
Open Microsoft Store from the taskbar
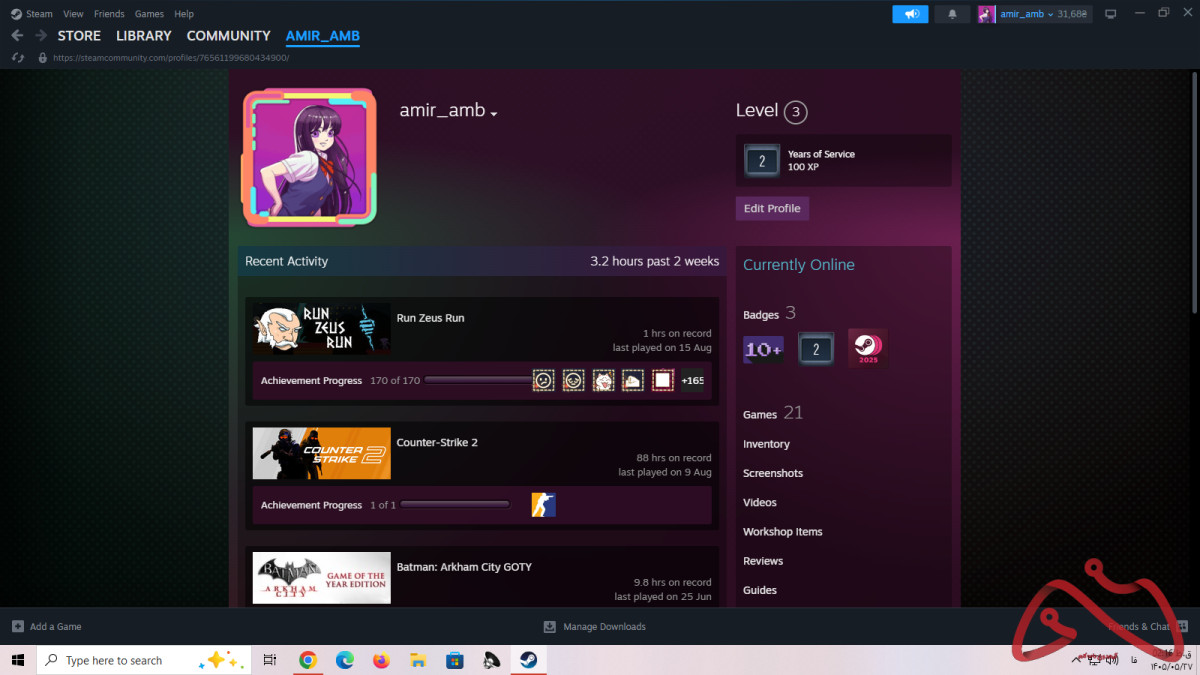click(454, 660)
